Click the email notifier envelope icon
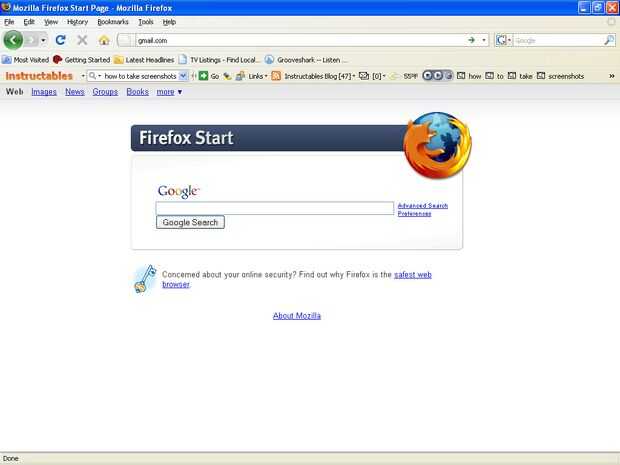This screenshot has height=465, width=620. point(364,76)
